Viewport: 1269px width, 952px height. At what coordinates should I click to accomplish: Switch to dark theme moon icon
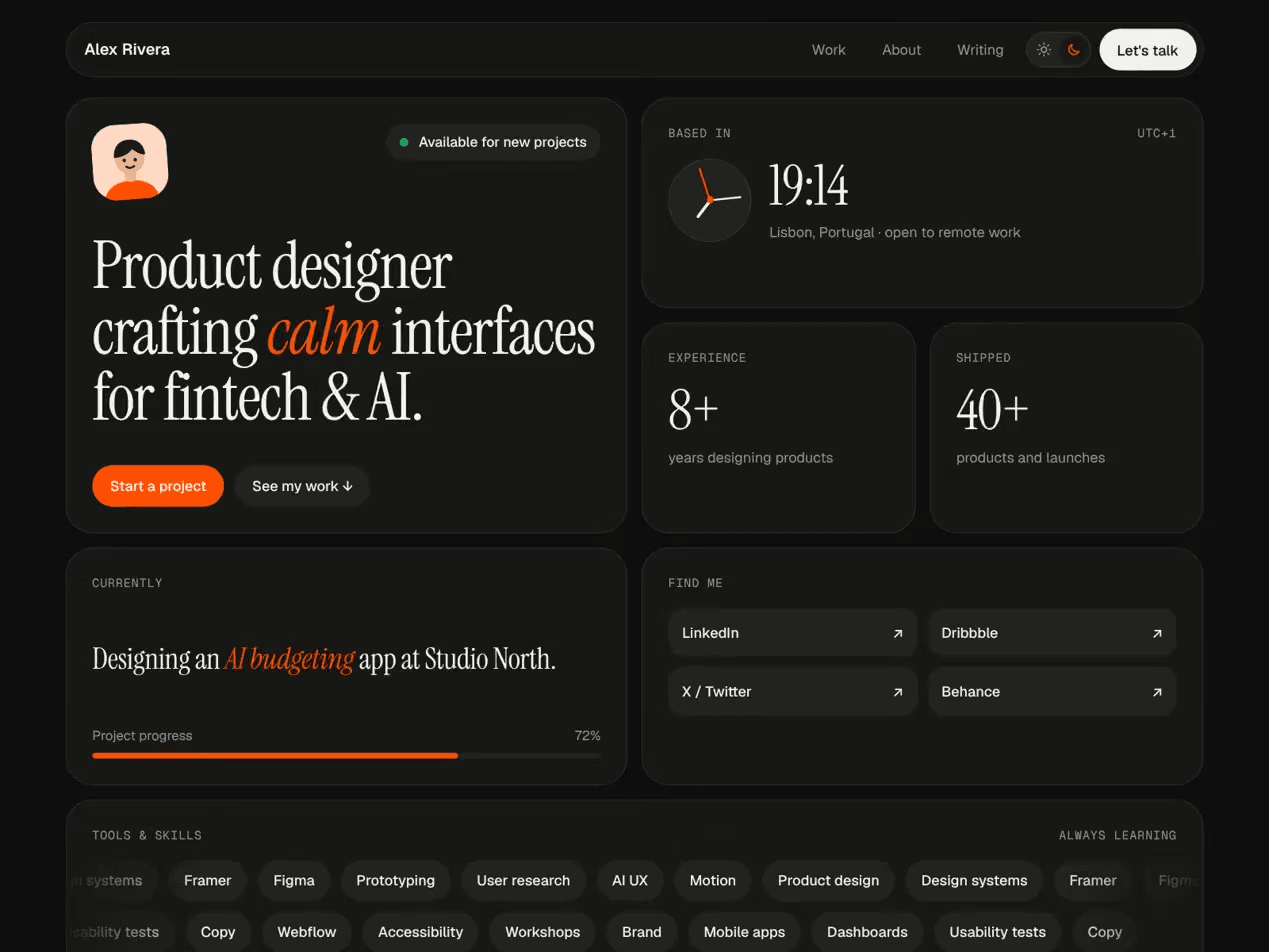1074,50
